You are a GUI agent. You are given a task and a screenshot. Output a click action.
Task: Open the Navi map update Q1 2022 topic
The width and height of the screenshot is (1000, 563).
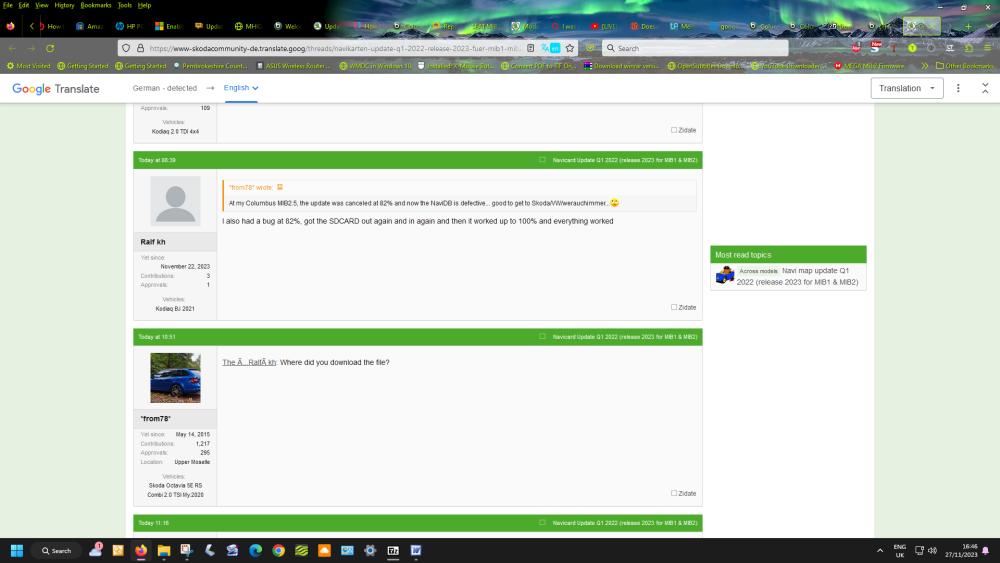(x=797, y=276)
